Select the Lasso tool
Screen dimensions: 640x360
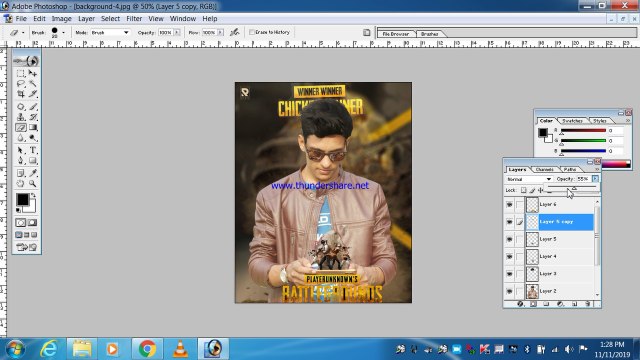point(20,84)
